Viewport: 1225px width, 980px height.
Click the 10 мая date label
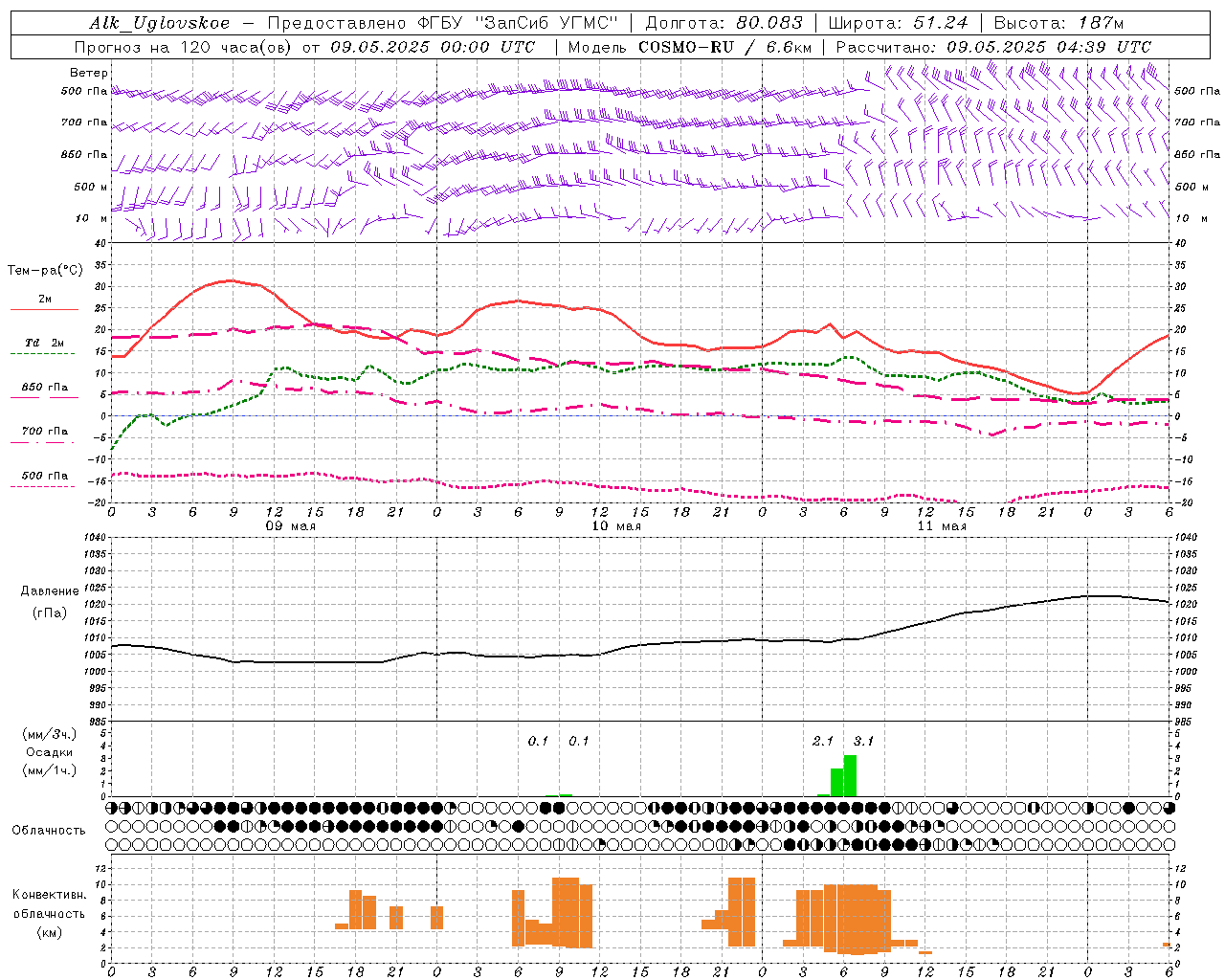[616, 526]
